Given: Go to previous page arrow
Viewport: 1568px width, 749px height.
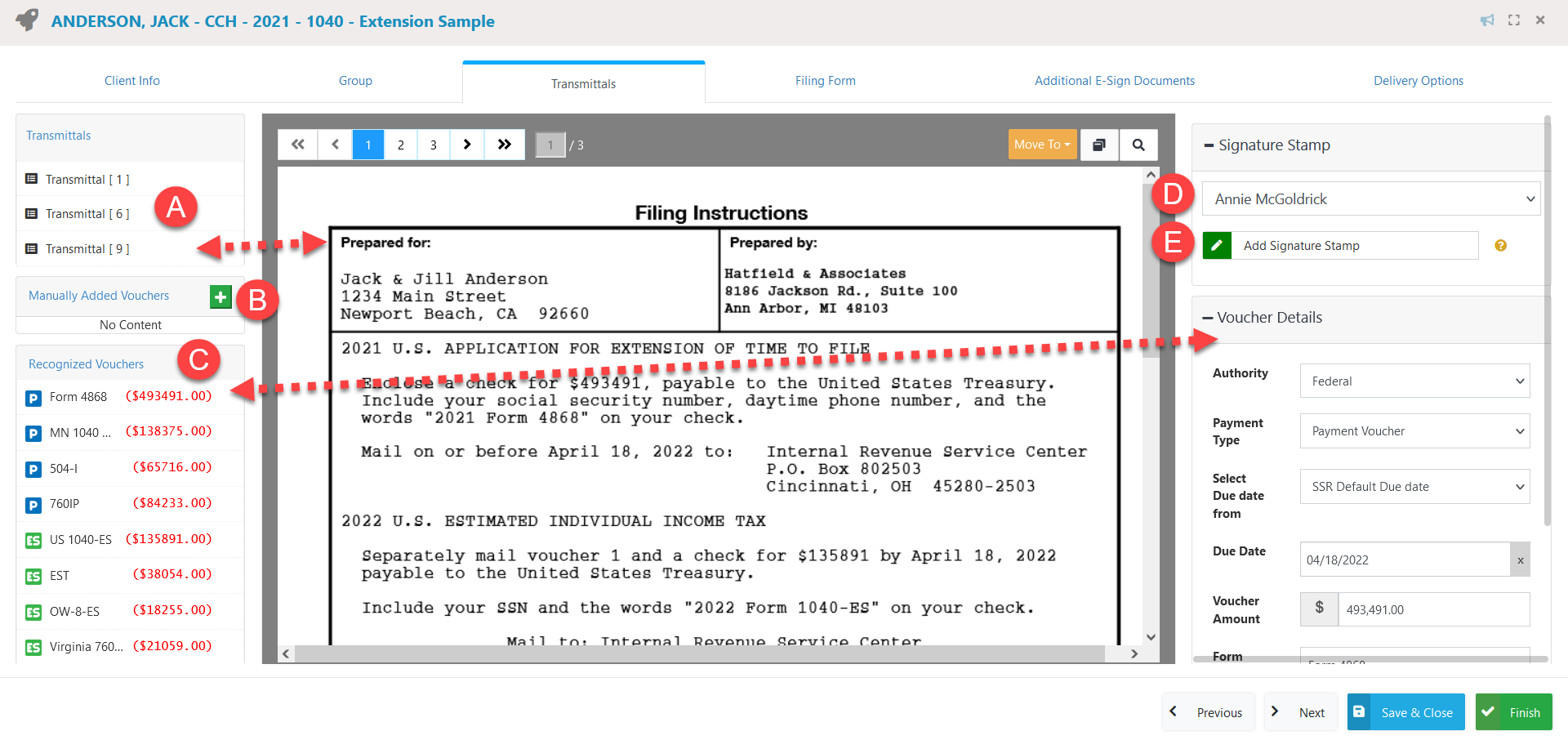Looking at the screenshot, I should tap(335, 145).
